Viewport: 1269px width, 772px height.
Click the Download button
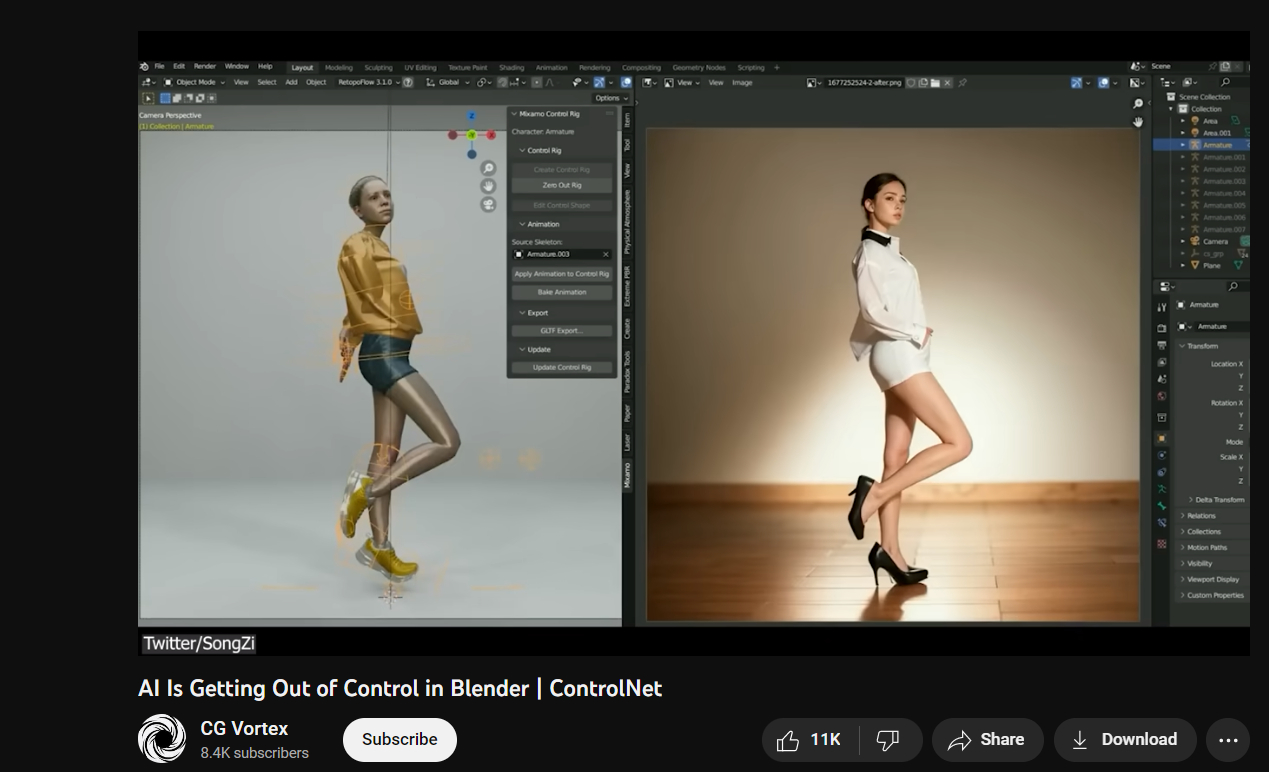coord(1125,740)
